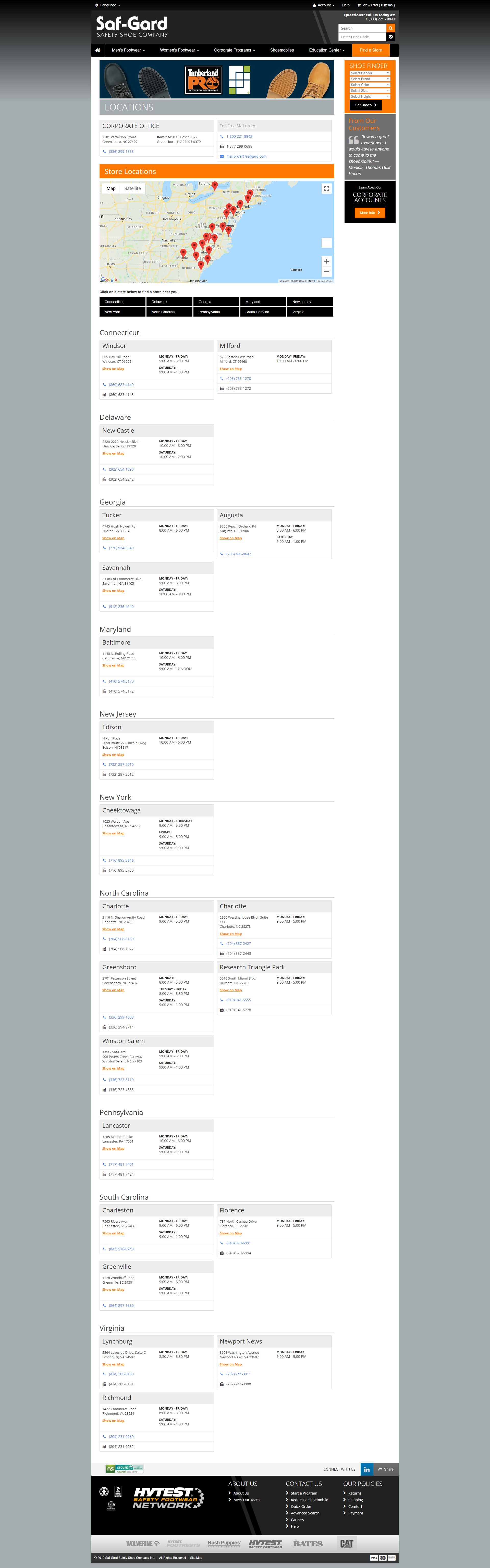Open the Select Gender dropdown

tap(370, 73)
